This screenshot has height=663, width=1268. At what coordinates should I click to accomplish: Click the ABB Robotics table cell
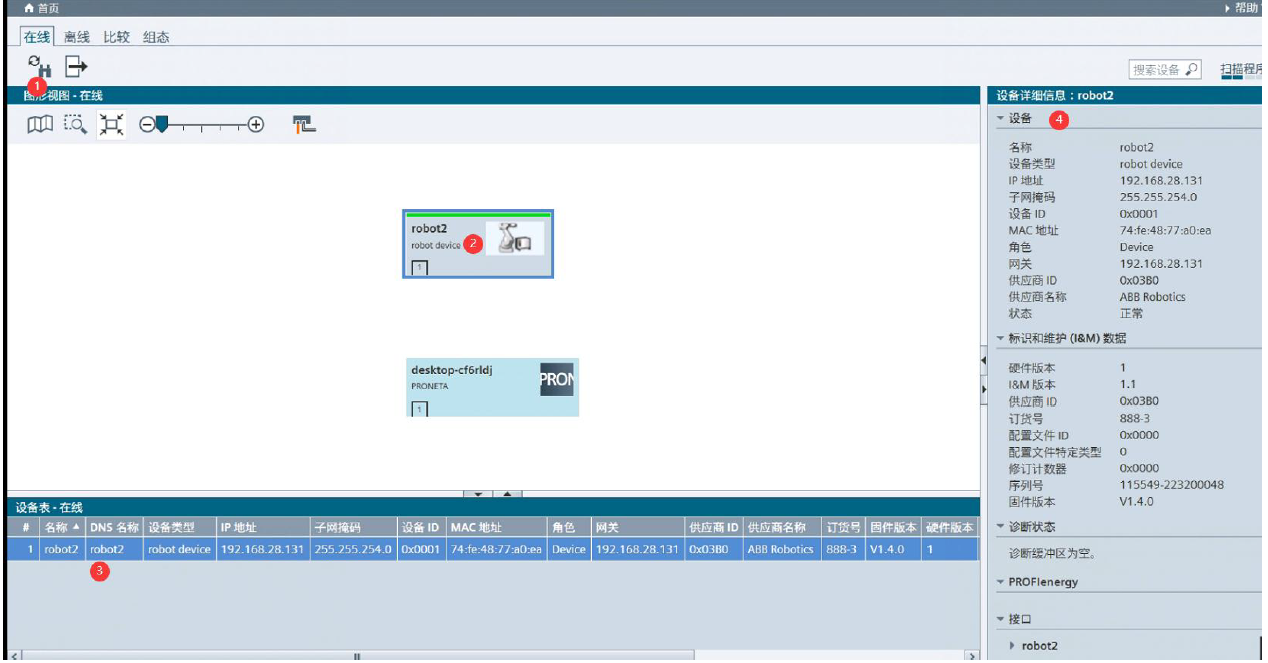tap(782, 549)
